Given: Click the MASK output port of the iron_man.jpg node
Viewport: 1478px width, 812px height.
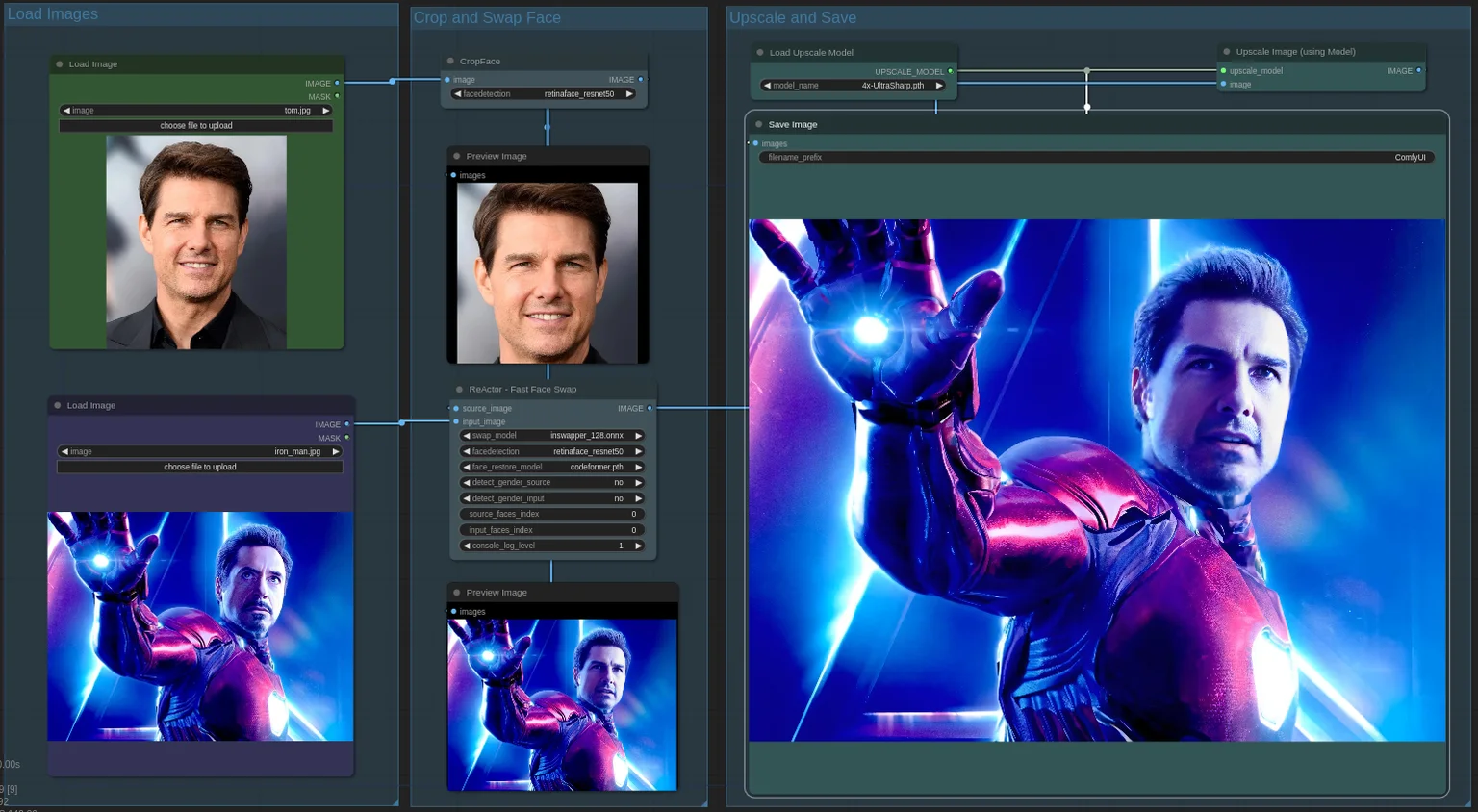Looking at the screenshot, I should coord(347,438).
